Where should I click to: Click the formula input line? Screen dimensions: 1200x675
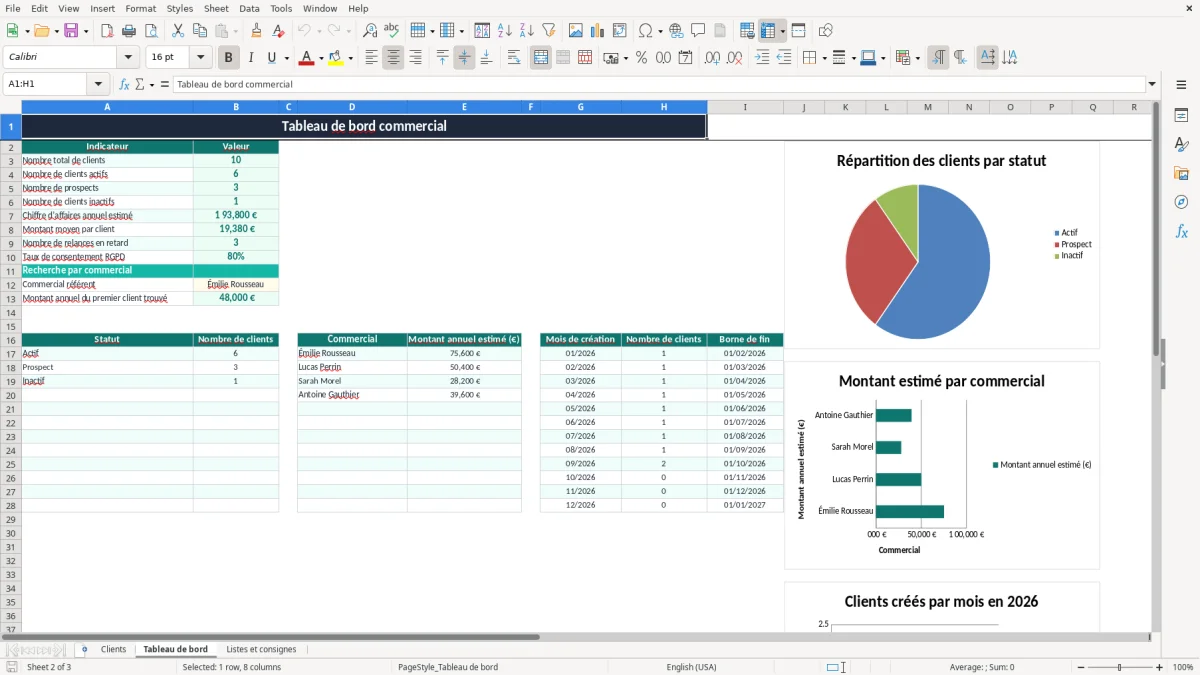point(658,85)
